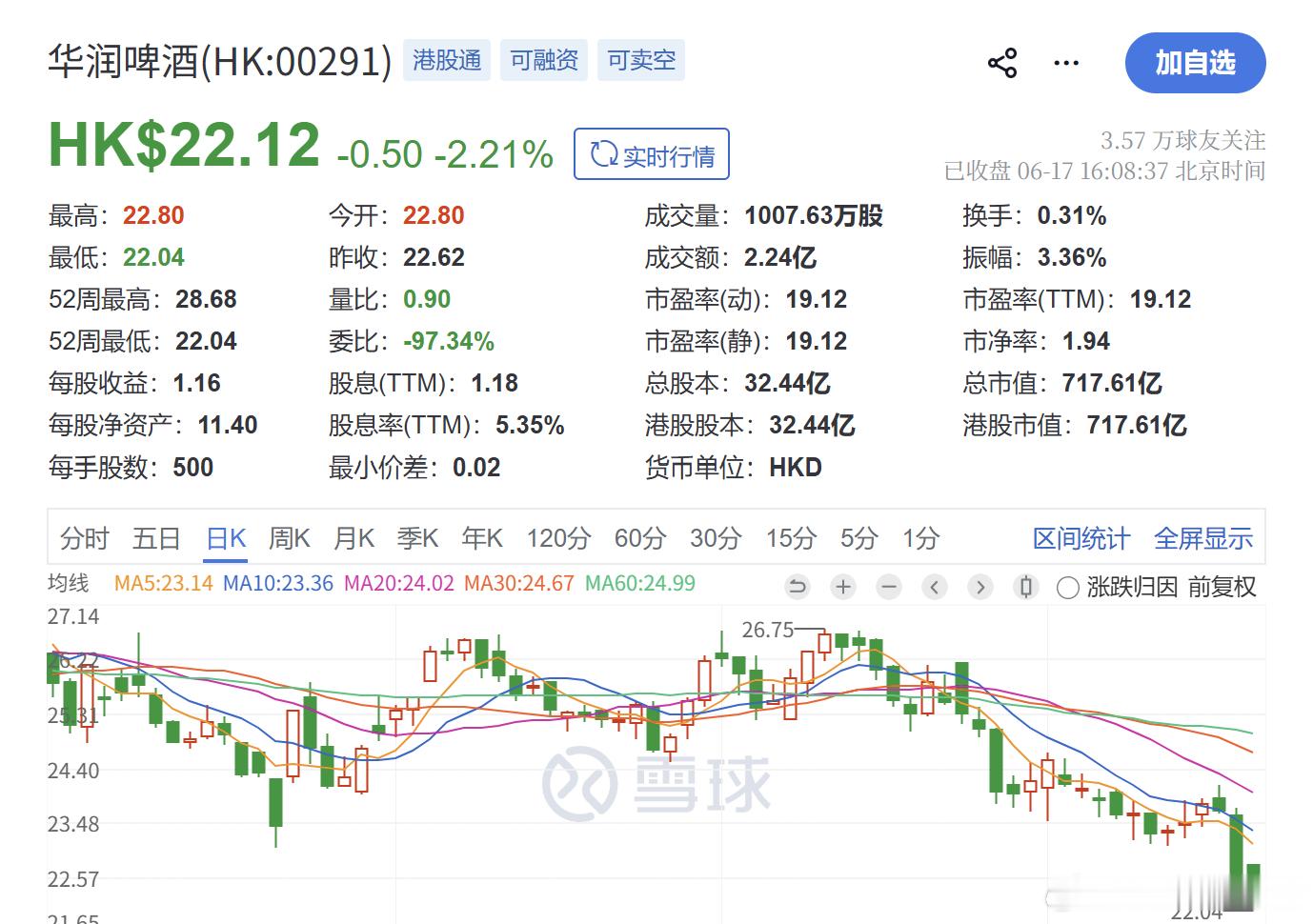Click the 股息率(TTM) value 5.35%

click(530, 425)
